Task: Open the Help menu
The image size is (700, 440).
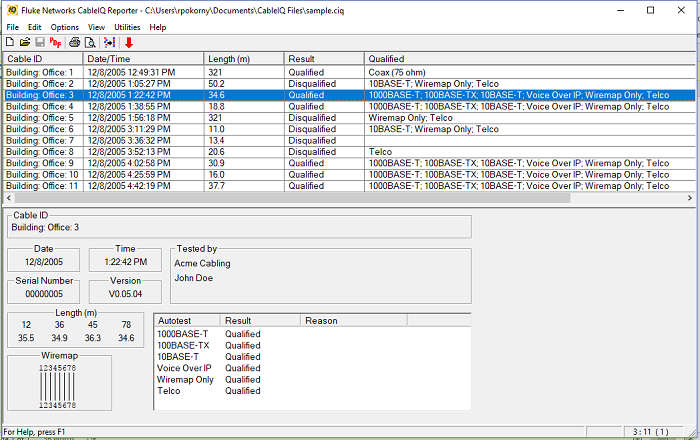Action: (x=158, y=27)
